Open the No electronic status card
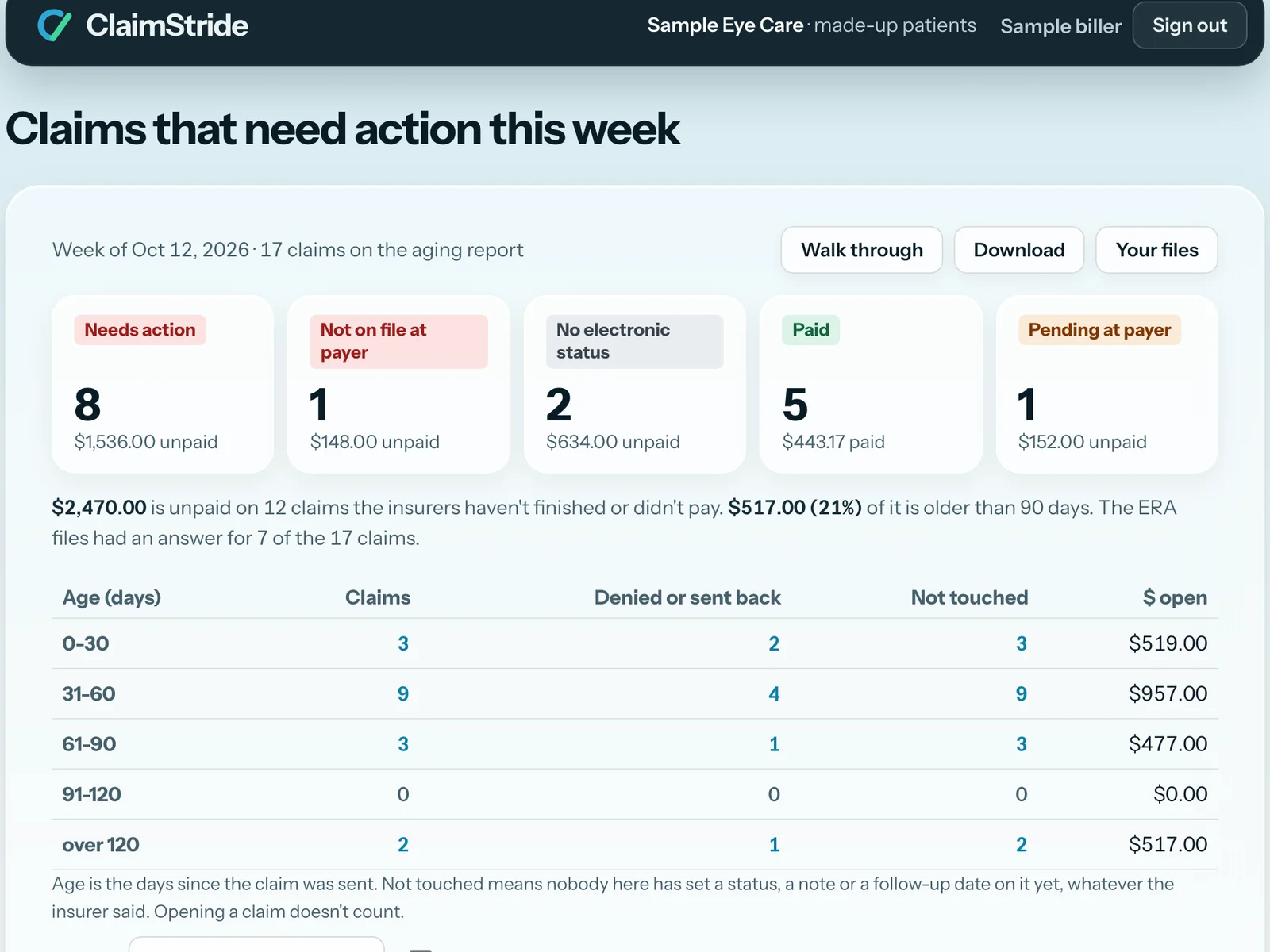 pyautogui.click(x=634, y=384)
